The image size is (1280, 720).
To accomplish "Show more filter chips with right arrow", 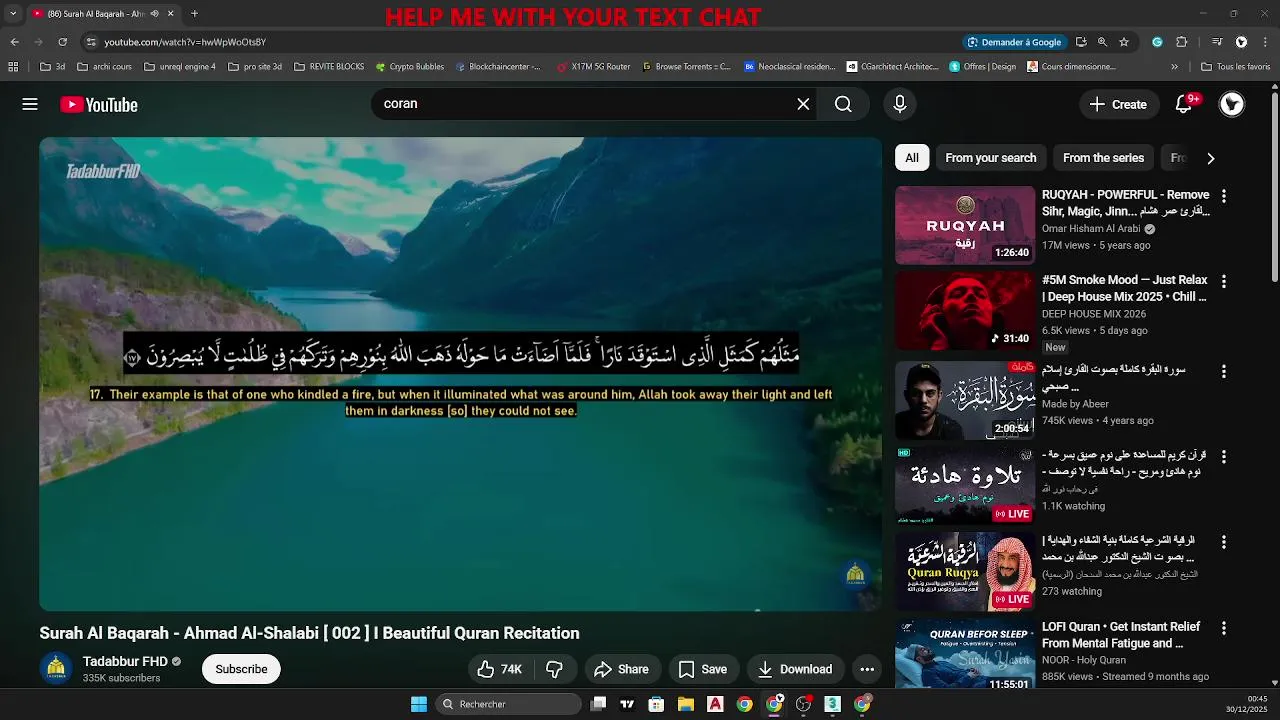I will pyautogui.click(x=1211, y=158).
